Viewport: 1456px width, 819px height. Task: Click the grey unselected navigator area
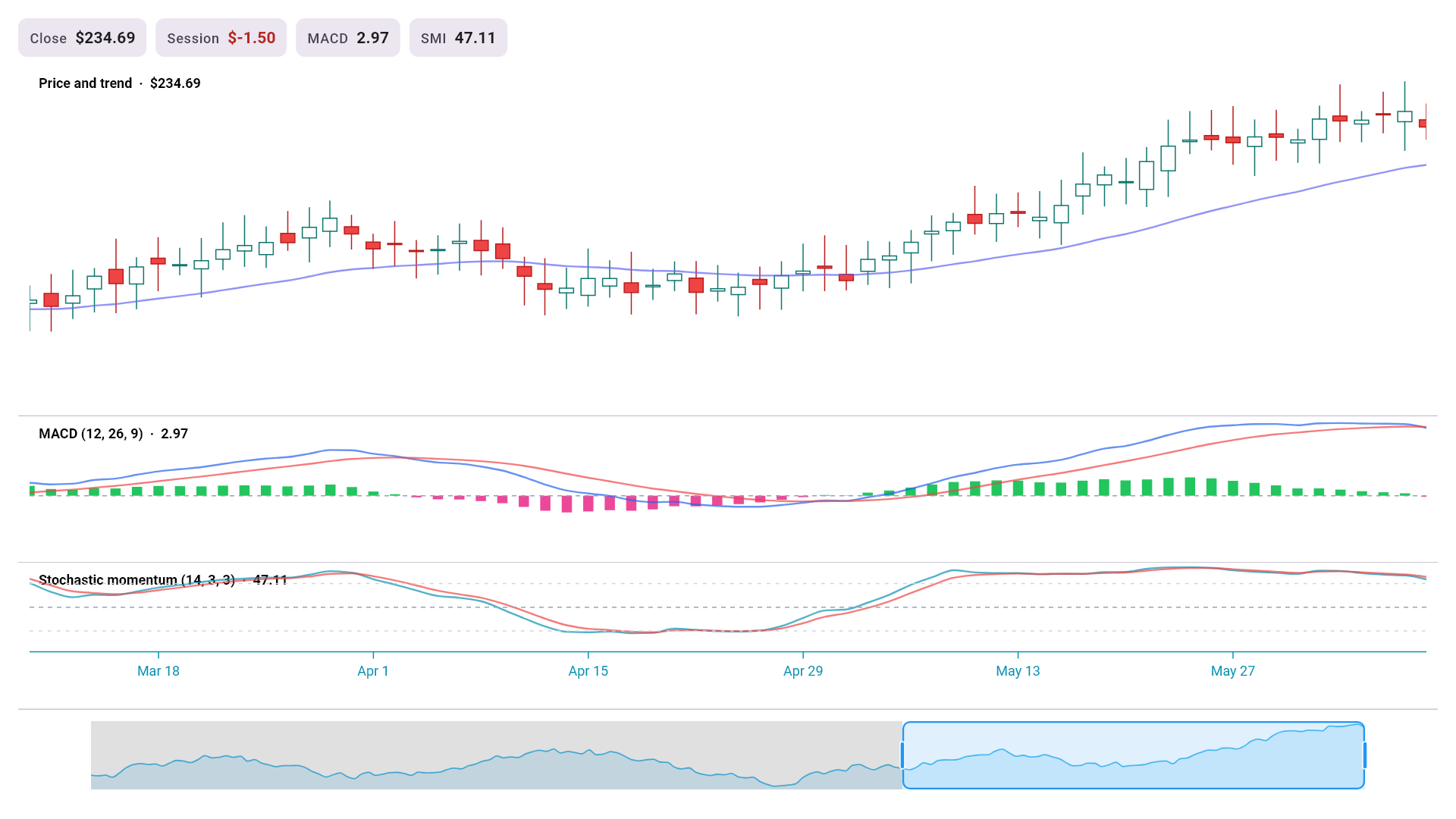[497, 755]
